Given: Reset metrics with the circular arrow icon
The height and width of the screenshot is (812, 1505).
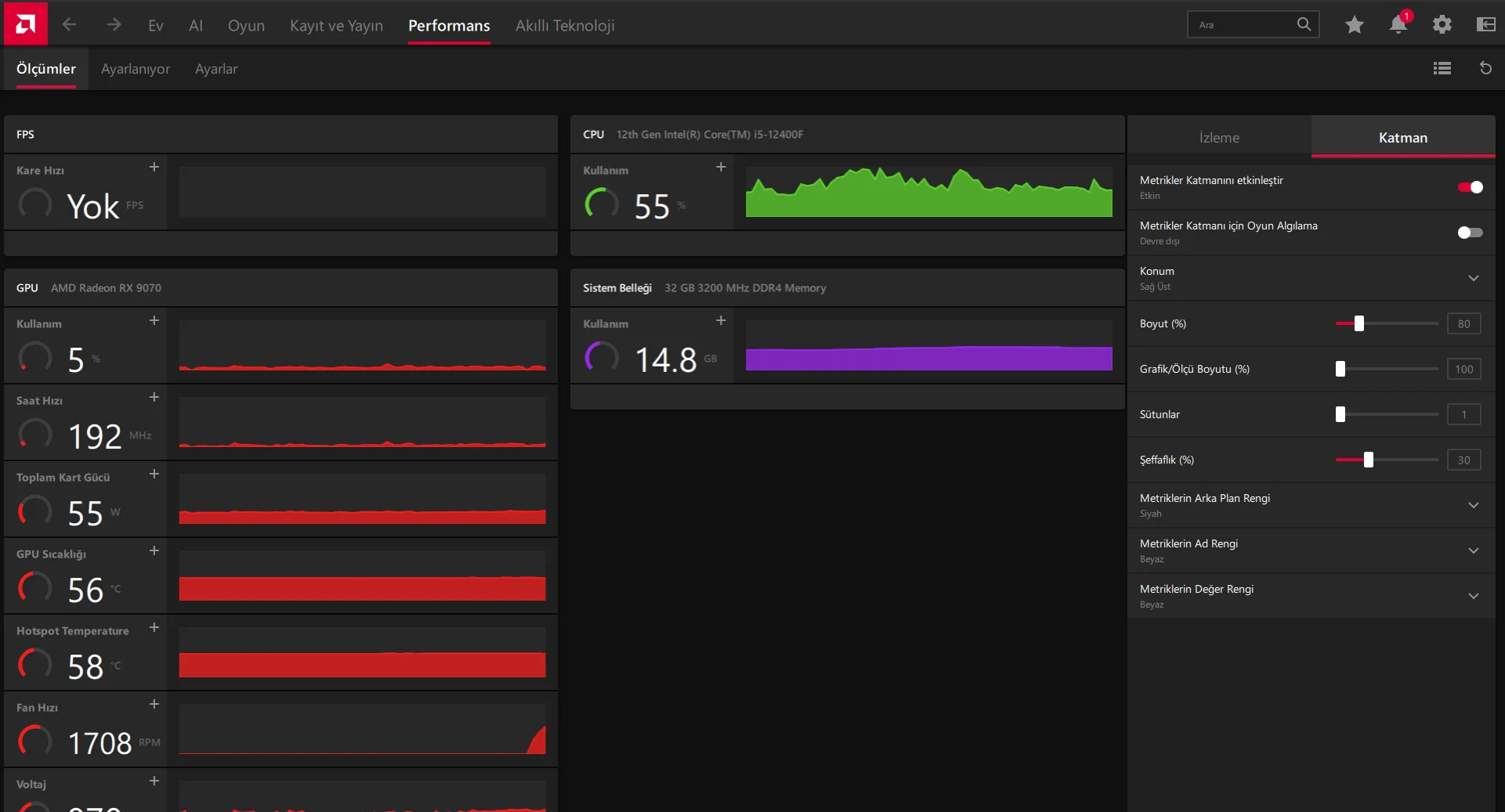Looking at the screenshot, I should tap(1485, 68).
